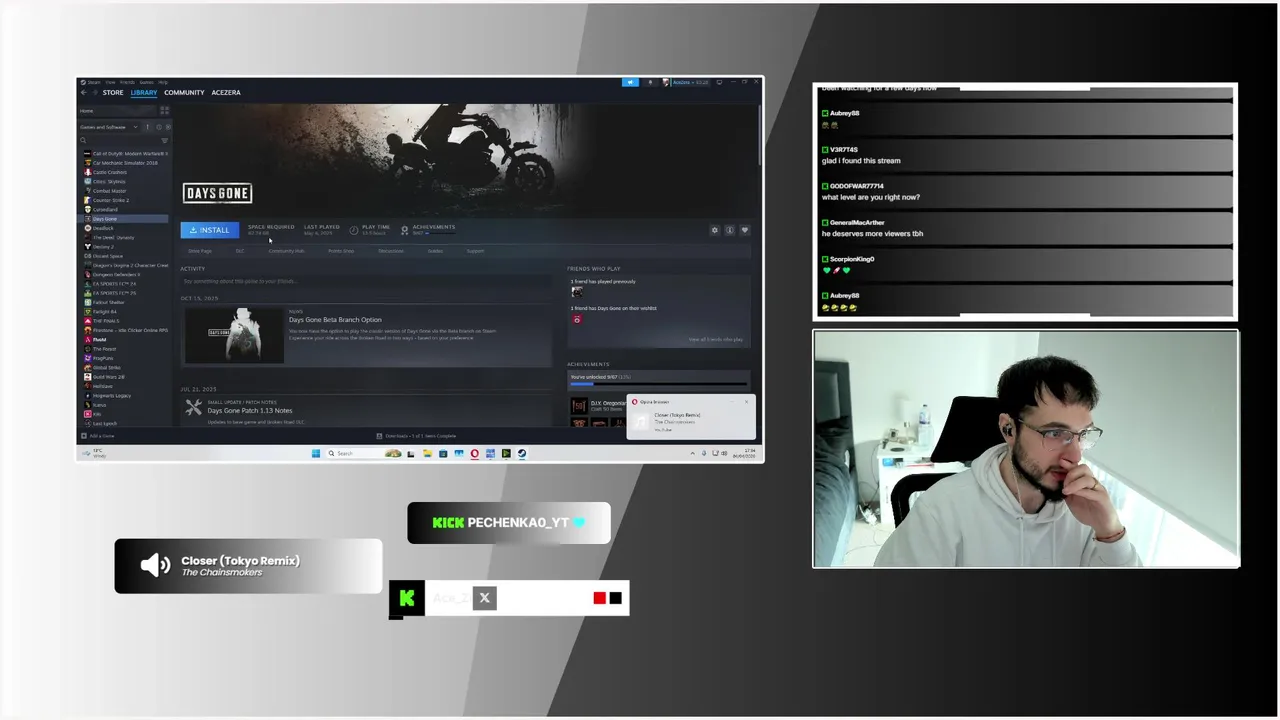Select Counter-Strike 2 in the library list
The width and height of the screenshot is (1280, 720).
point(125,200)
